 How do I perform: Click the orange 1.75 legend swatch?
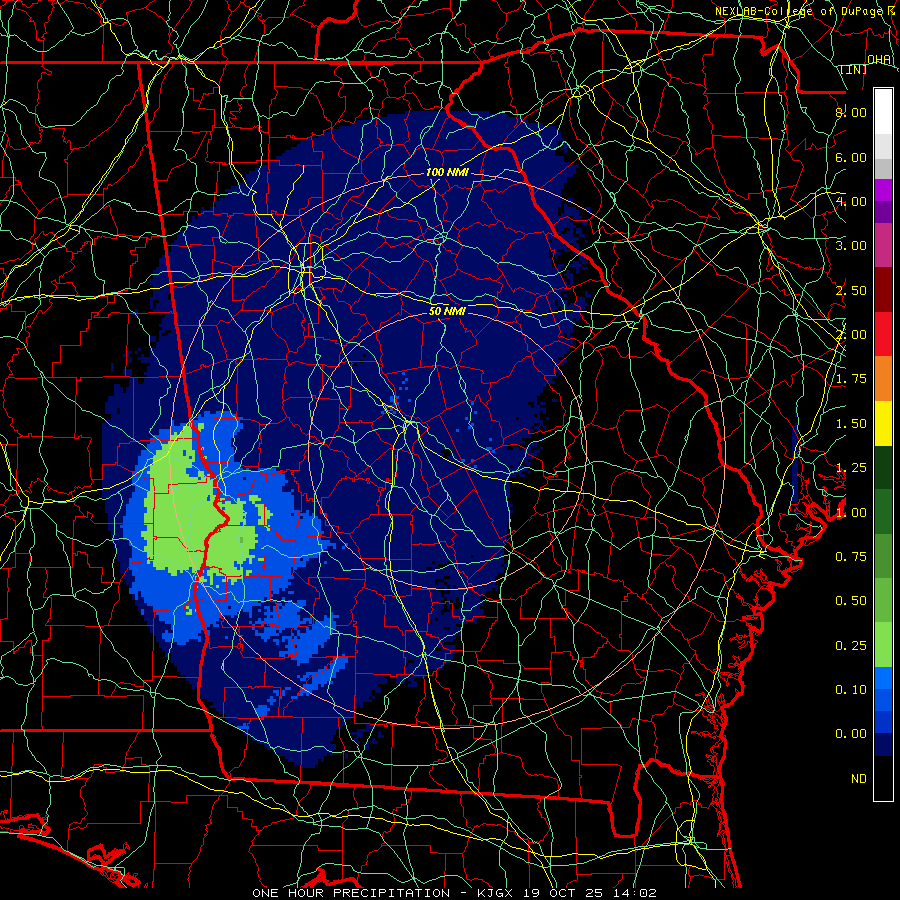point(883,379)
